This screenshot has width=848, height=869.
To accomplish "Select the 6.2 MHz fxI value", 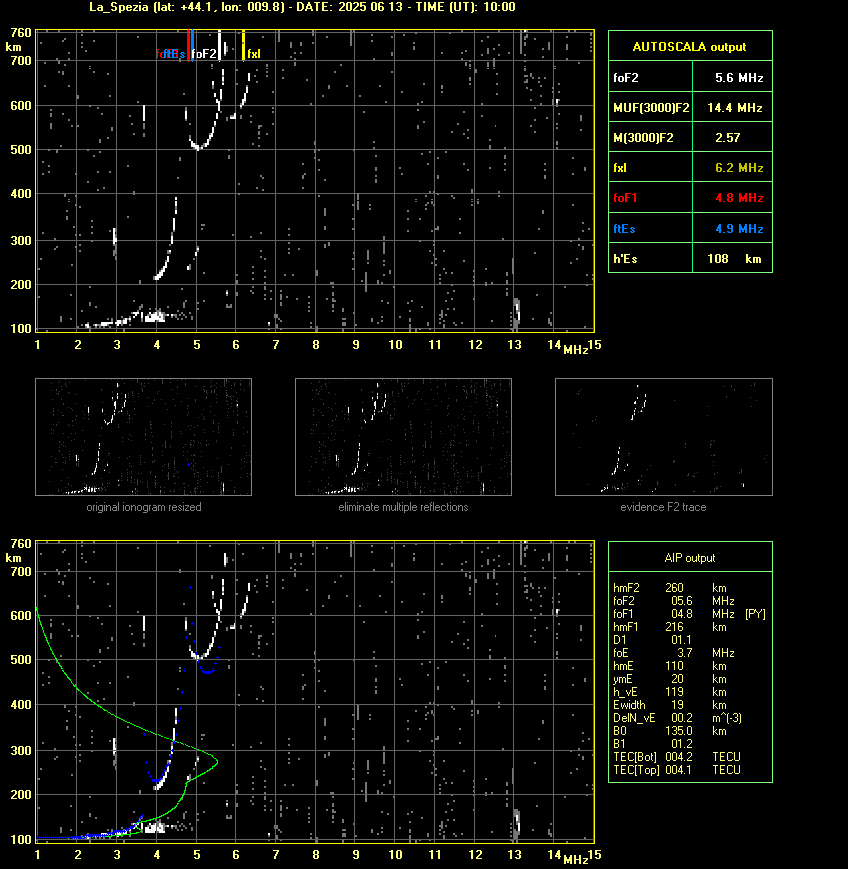I will pyautogui.click(x=739, y=168).
